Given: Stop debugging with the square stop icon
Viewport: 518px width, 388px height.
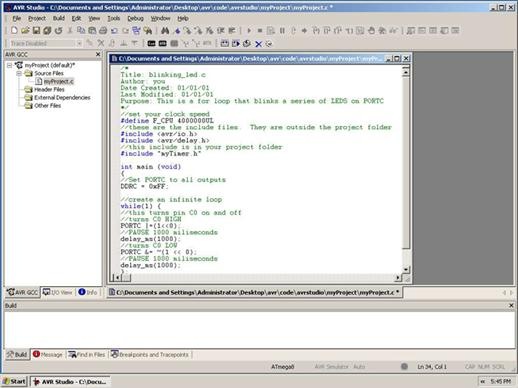Looking at the screenshot, I should click(x=260, y=30).
